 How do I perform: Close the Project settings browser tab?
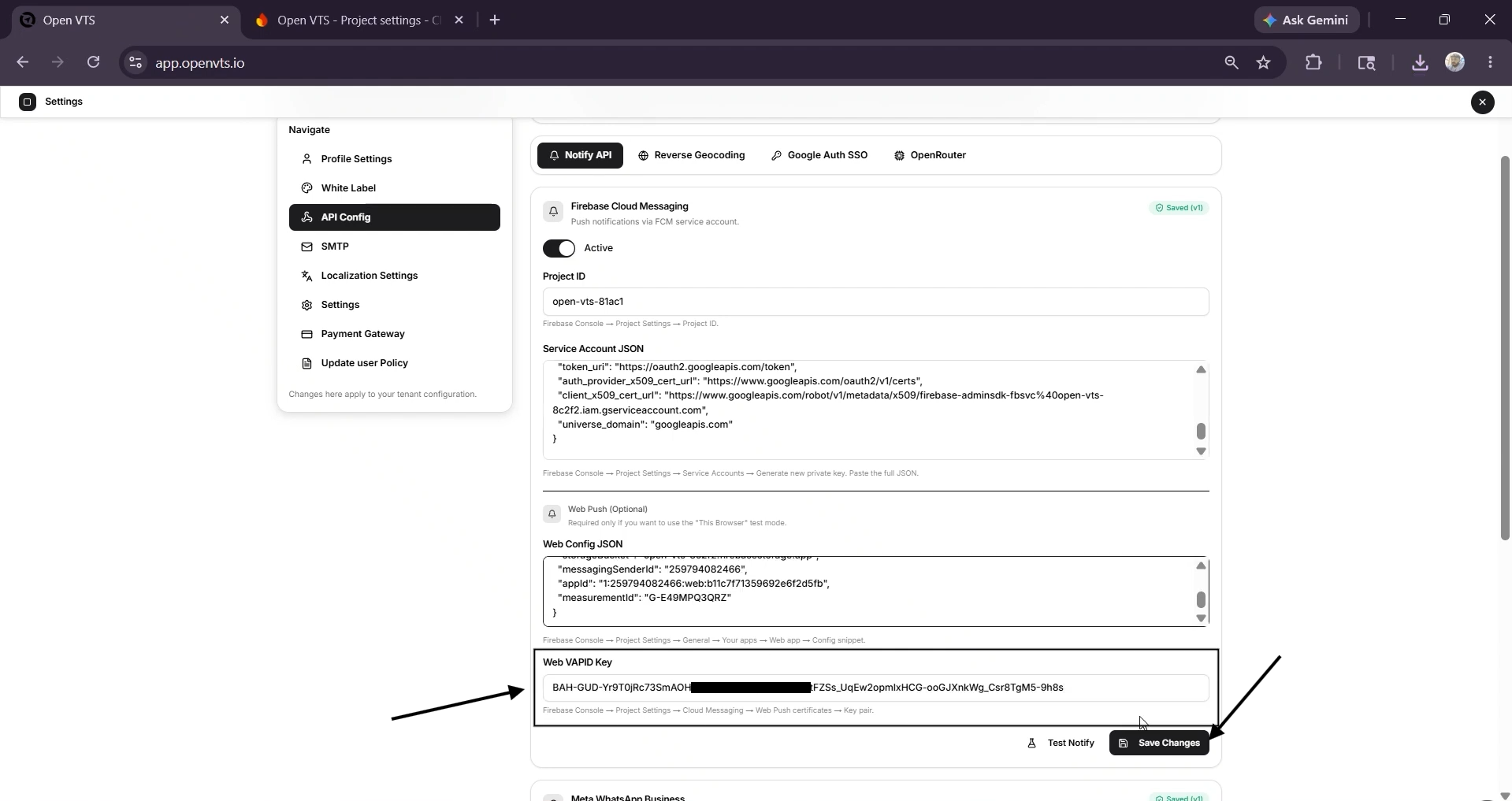(x=459, y=20)
